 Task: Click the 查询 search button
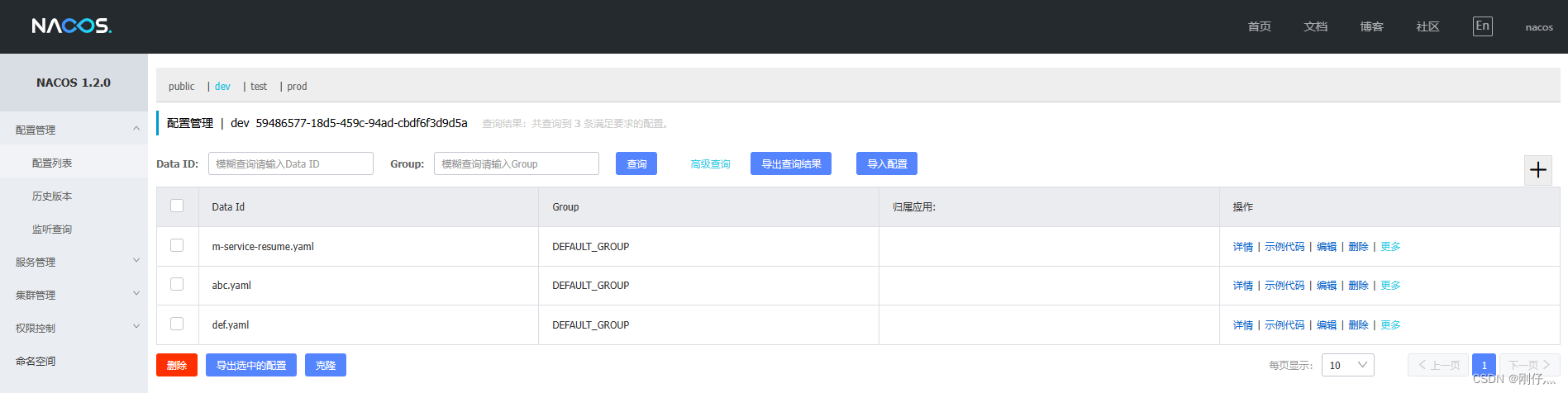pyautogui.click(x=636, y=163)
